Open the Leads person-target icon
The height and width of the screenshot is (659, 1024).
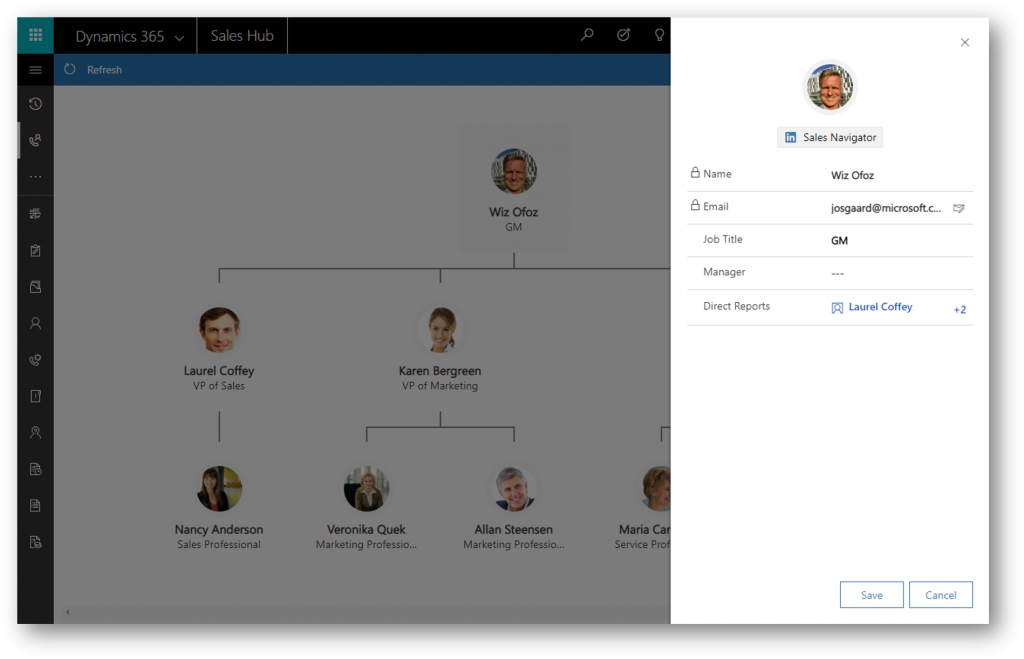(35, 432)
